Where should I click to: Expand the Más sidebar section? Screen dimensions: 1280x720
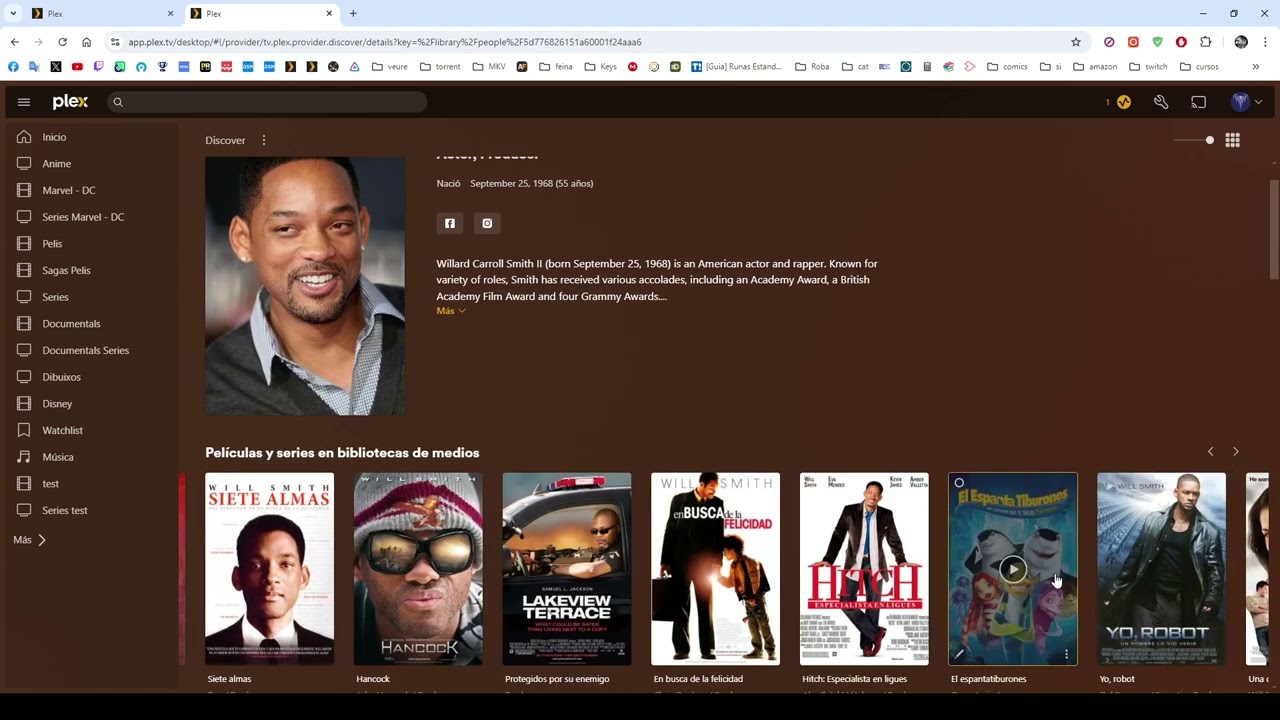[x=30, y=540]
